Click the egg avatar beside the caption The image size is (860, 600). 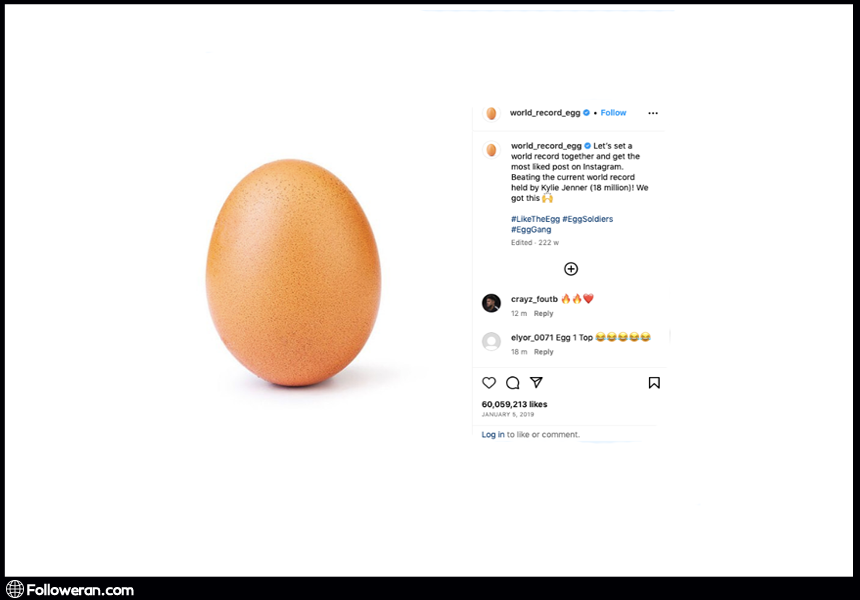[491, 150]
